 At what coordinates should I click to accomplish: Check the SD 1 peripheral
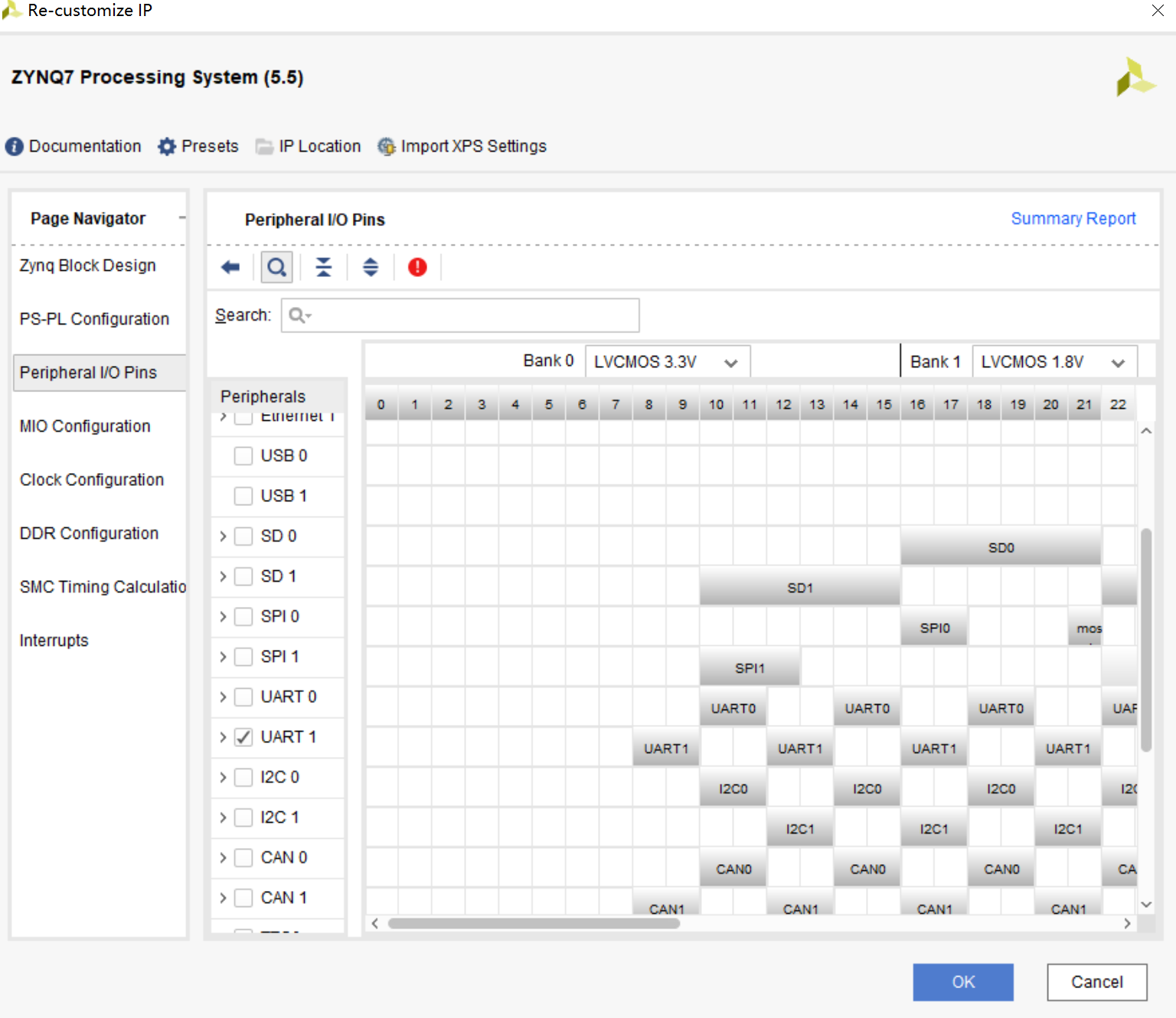point(243,576)
